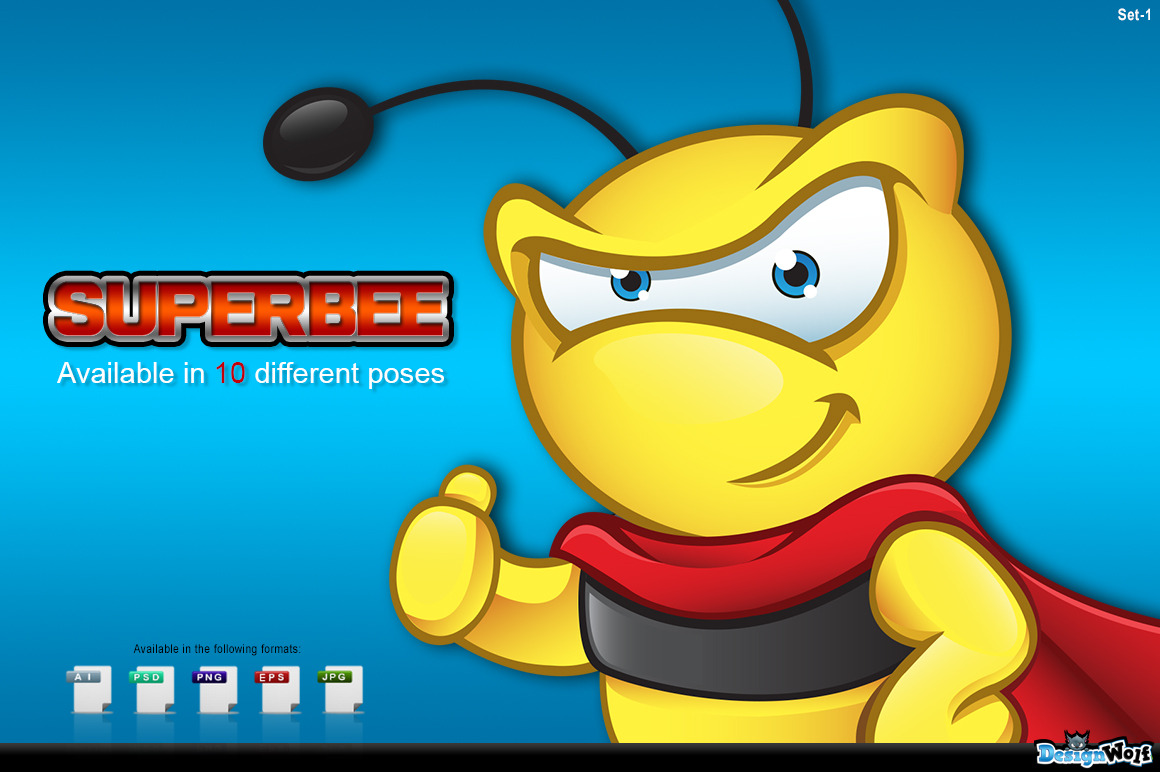Click the bee's left blue eye
The width and height of the screenshot is (1160, 772).
pyautogui.click(x=630, y=283)
